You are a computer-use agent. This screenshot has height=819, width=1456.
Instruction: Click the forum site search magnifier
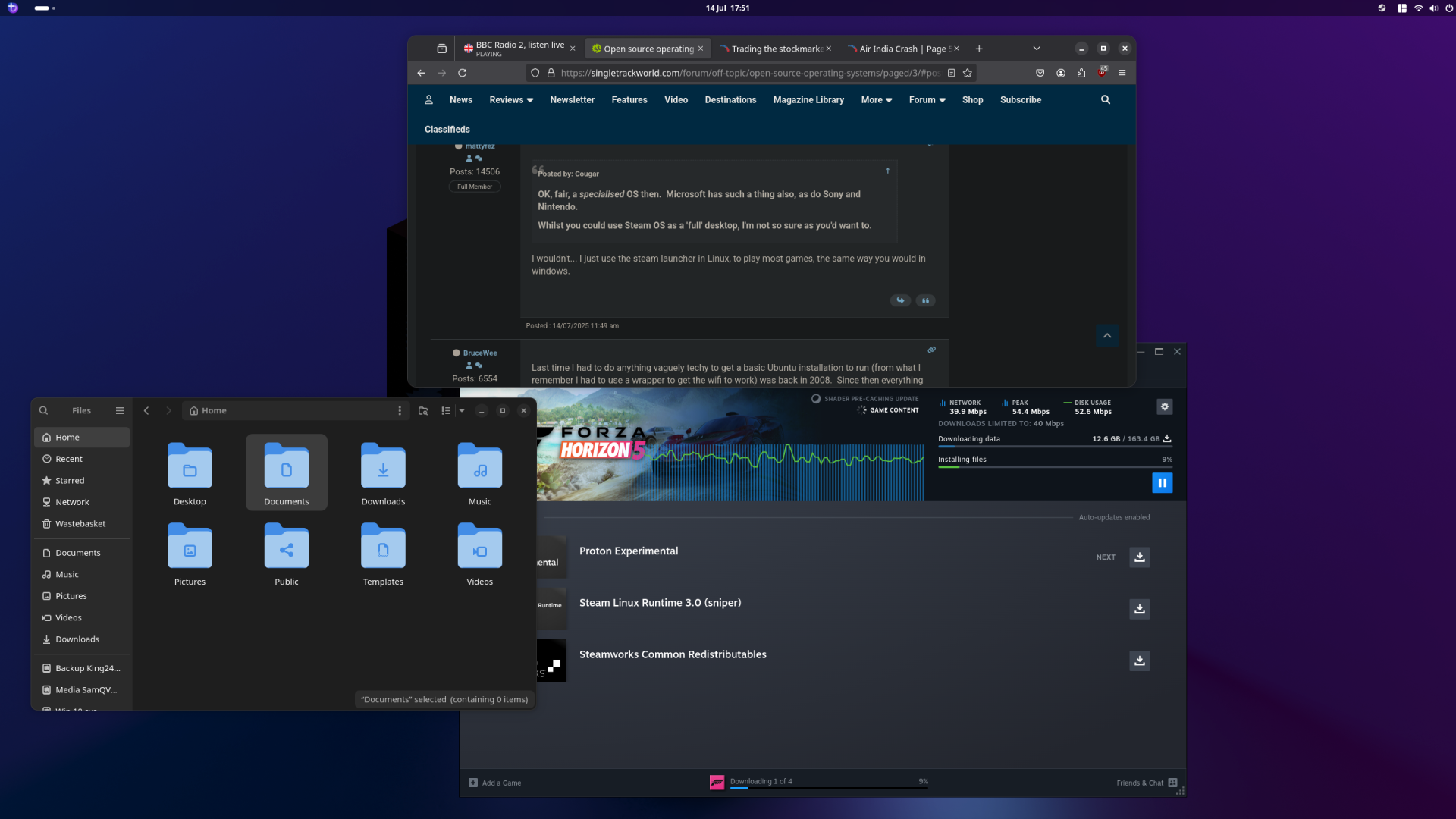coord(1106,100)
